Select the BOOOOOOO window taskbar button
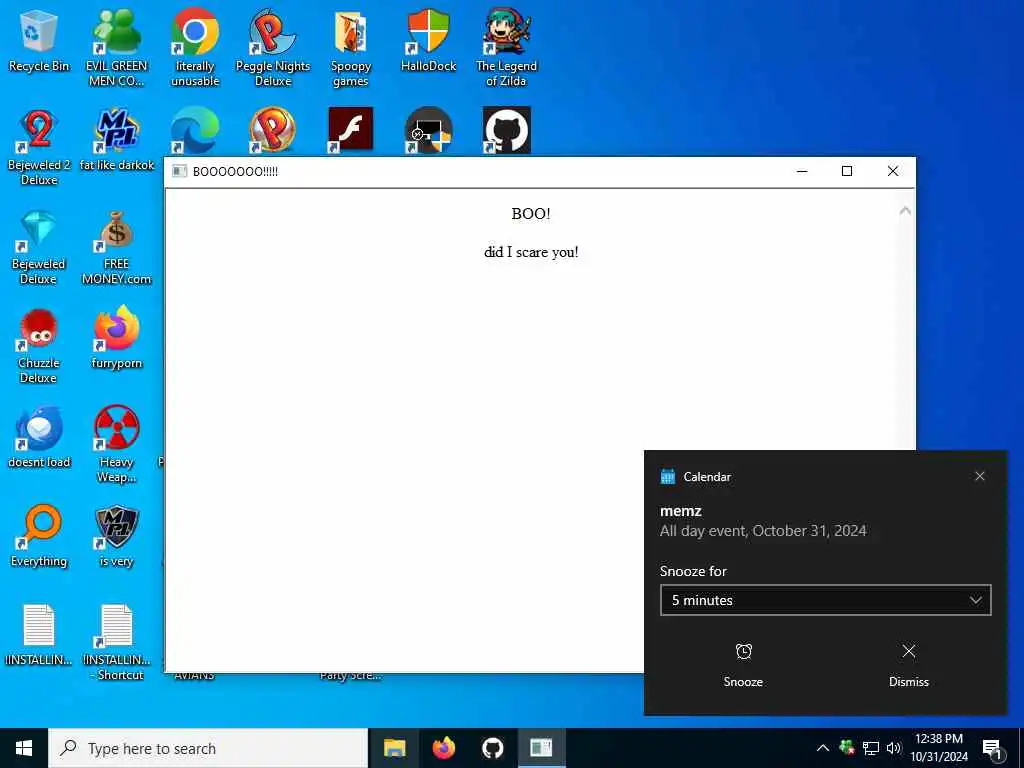The height and width of the screenshot is (768, 1024). pyautogui.click(x=541, y=748)
